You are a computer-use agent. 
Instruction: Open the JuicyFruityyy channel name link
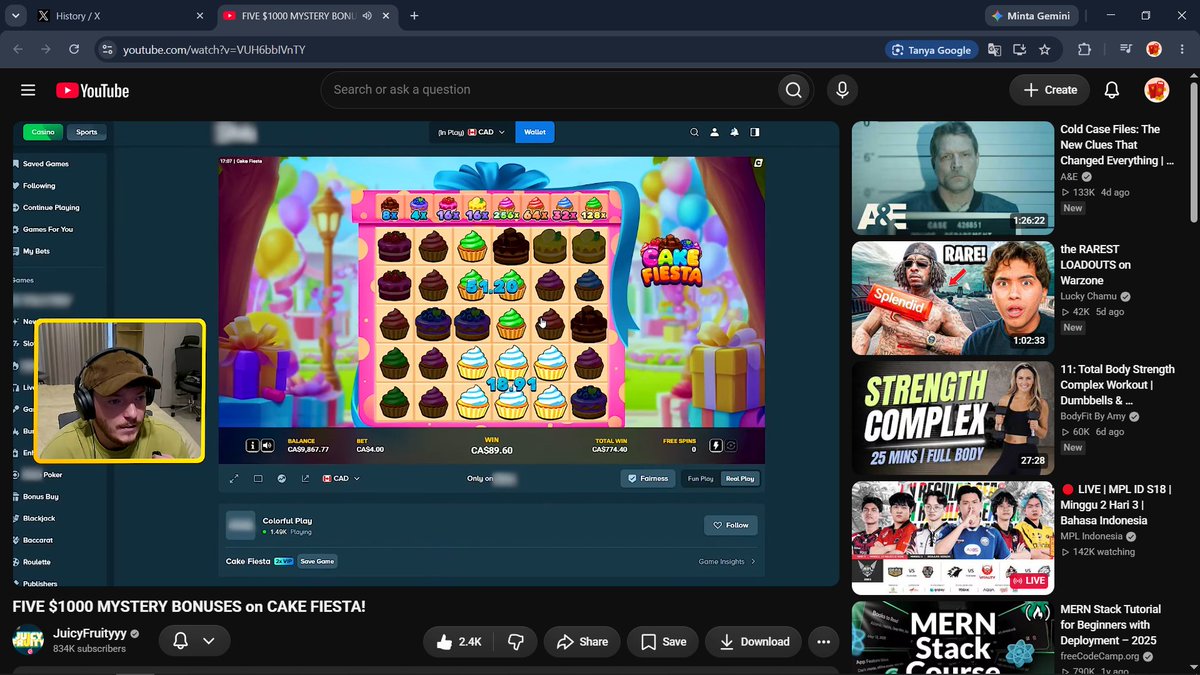(x=91, y=634)
